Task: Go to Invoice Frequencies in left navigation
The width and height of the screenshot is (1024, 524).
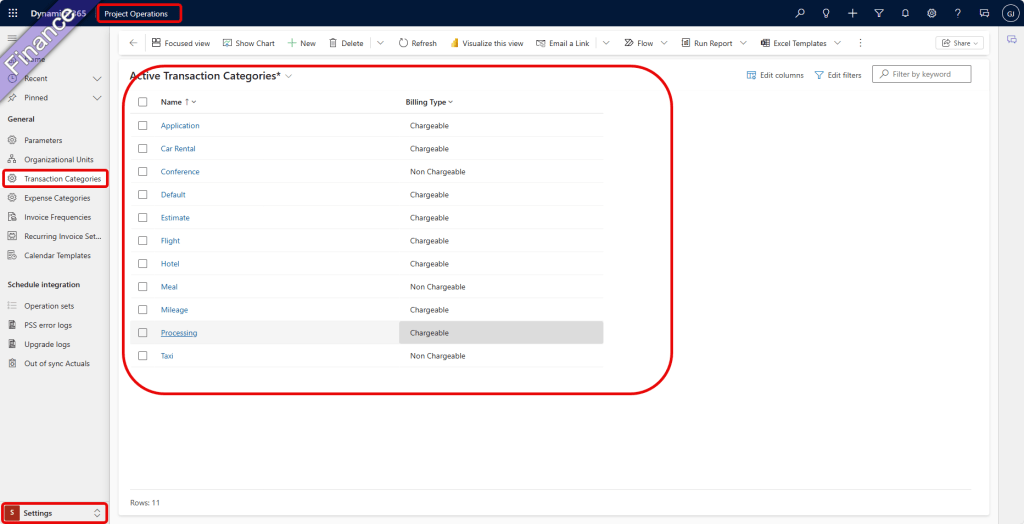Action: click(x=57, y=217)
